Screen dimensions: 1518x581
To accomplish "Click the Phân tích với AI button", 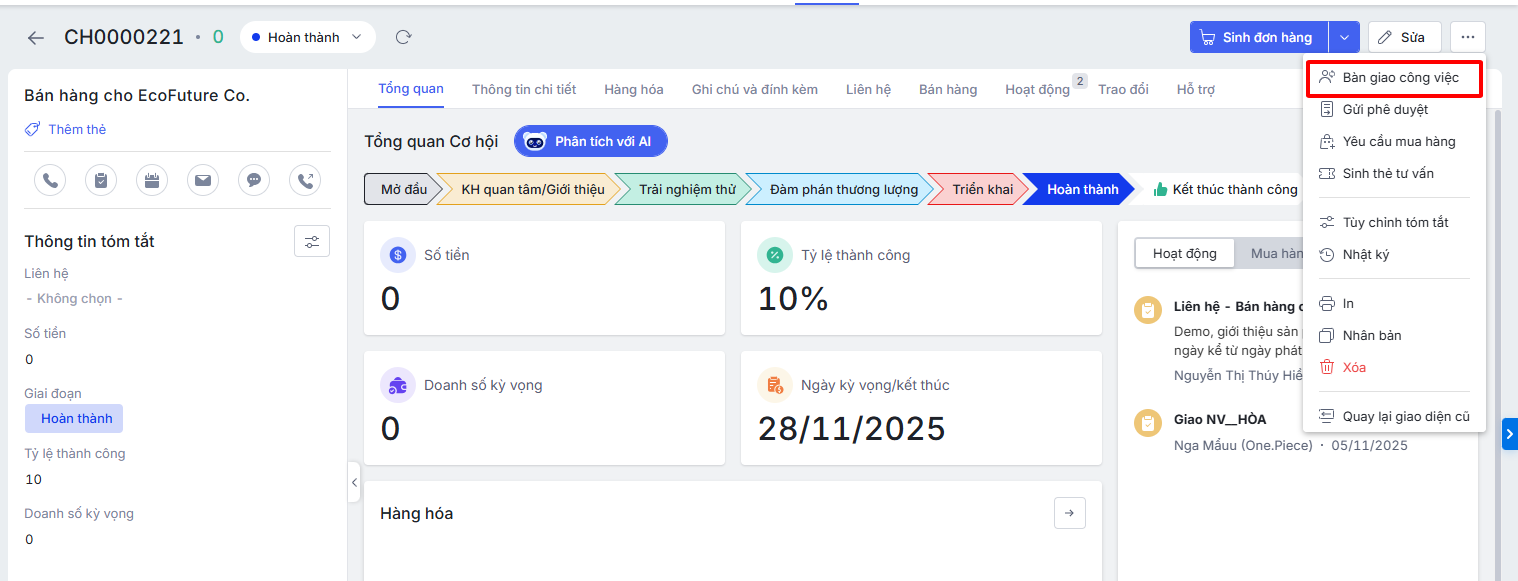I will [x=591, y=141].
